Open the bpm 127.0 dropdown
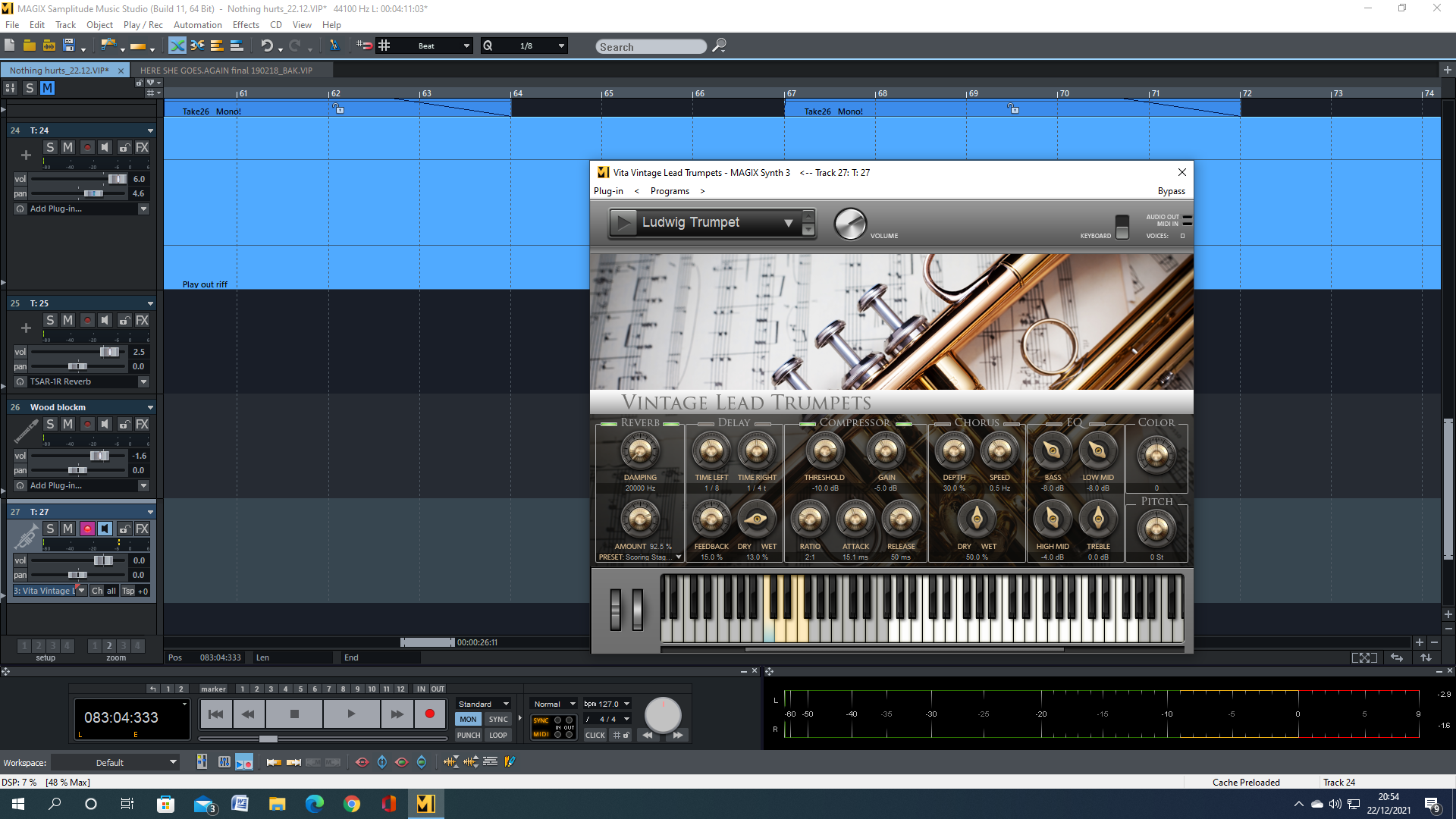This screenshot has width=1456, height=819. [x=627, y=704]
